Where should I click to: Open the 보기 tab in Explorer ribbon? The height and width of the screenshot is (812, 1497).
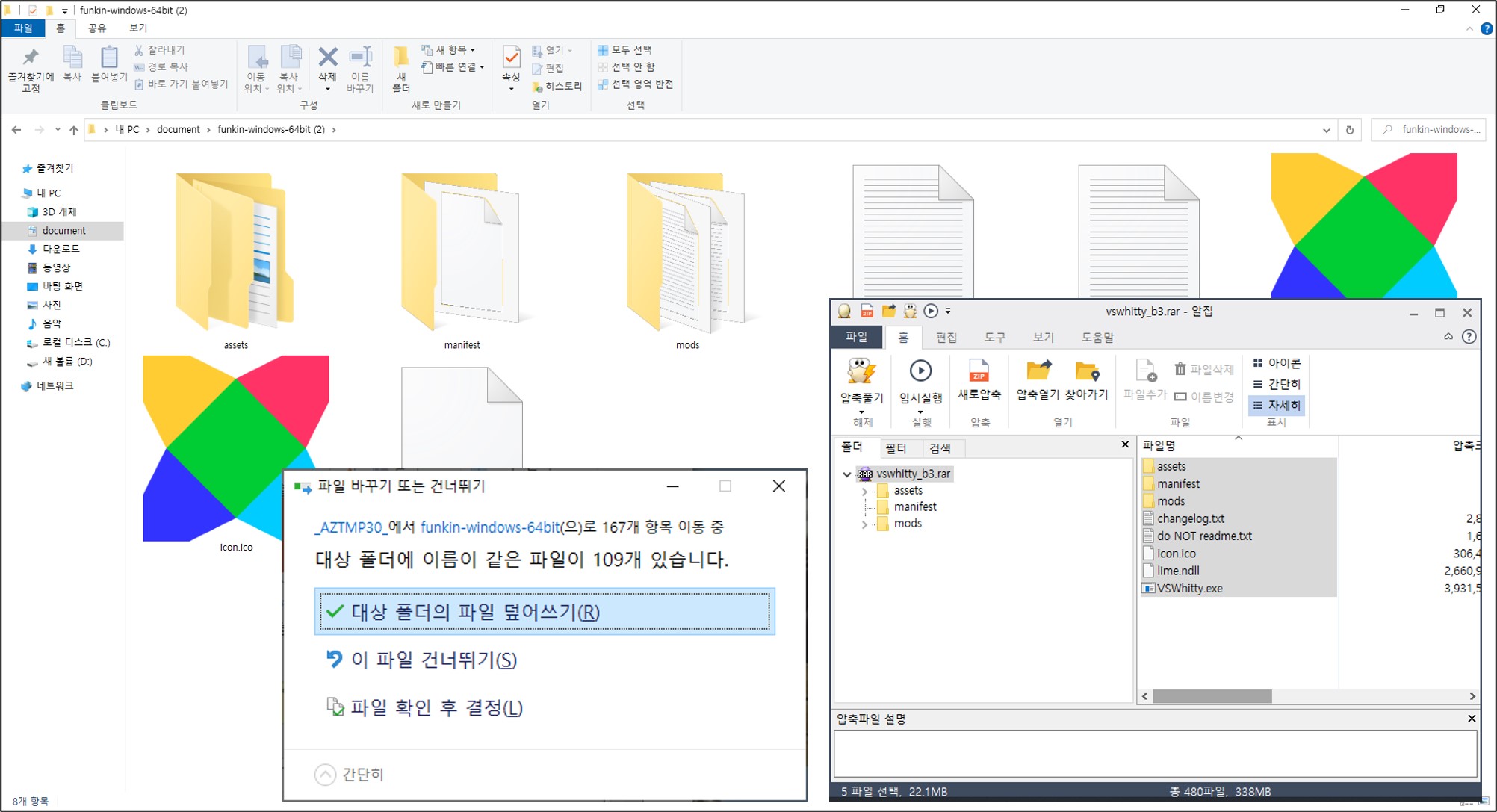coord(138,28)
